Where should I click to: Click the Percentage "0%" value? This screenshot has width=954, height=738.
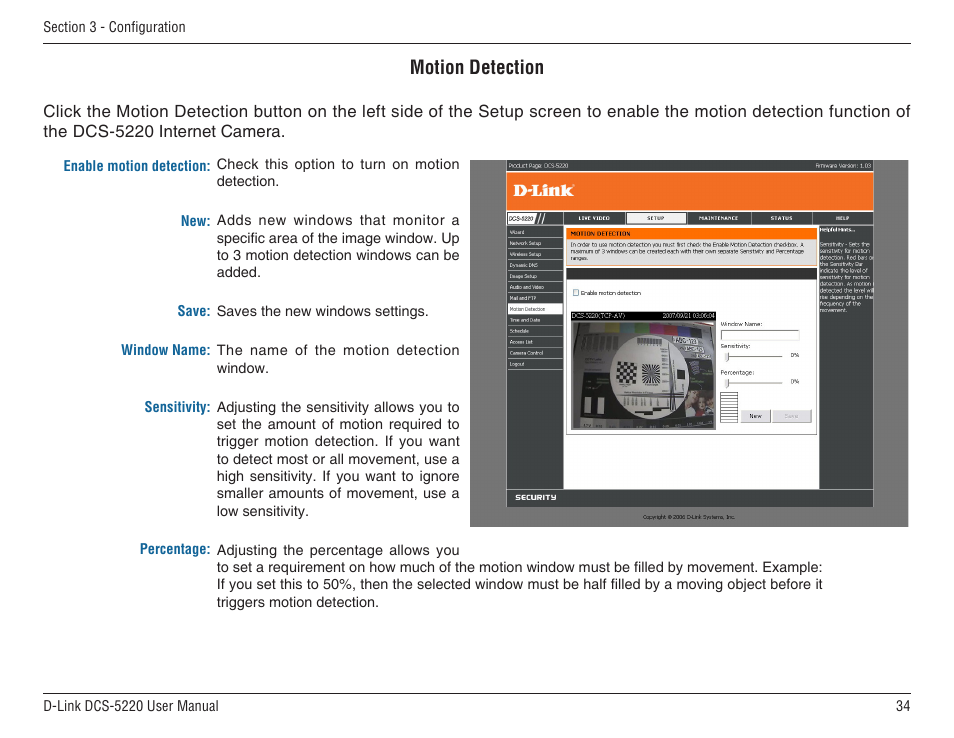tap(795, 381)
